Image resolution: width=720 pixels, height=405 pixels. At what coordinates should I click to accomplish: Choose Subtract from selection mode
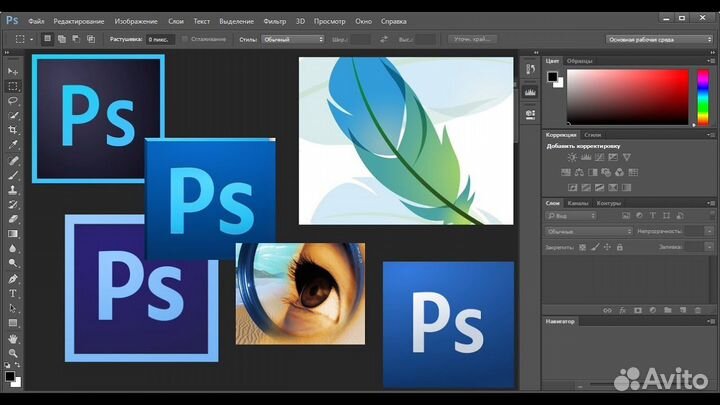point(76,39)
